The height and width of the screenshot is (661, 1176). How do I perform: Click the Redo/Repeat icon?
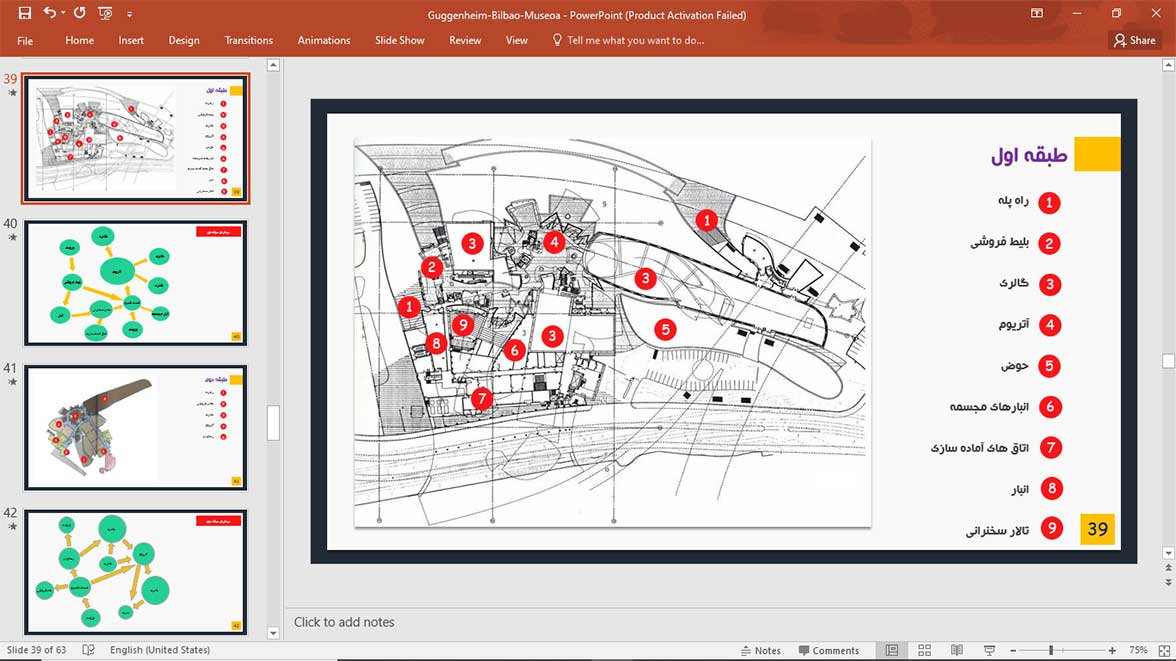[80, 13]
